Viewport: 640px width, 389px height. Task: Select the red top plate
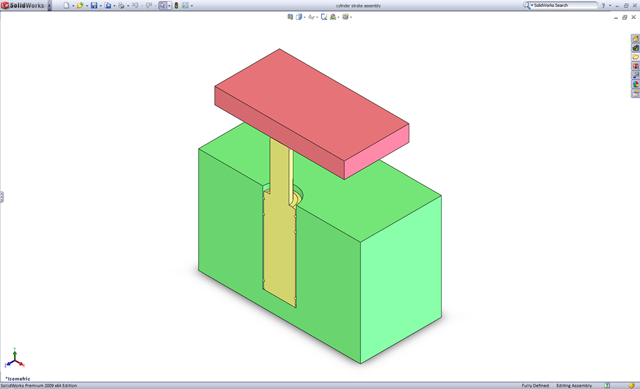click(x=311, y=106)
